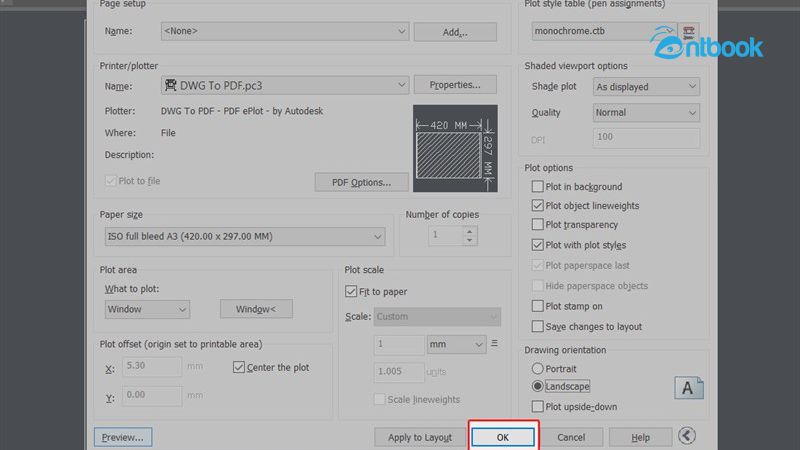The width and height of the screenshot is (800, 450).
Task: Click the scale lock equals icon
Action: (x=494, y=344)
